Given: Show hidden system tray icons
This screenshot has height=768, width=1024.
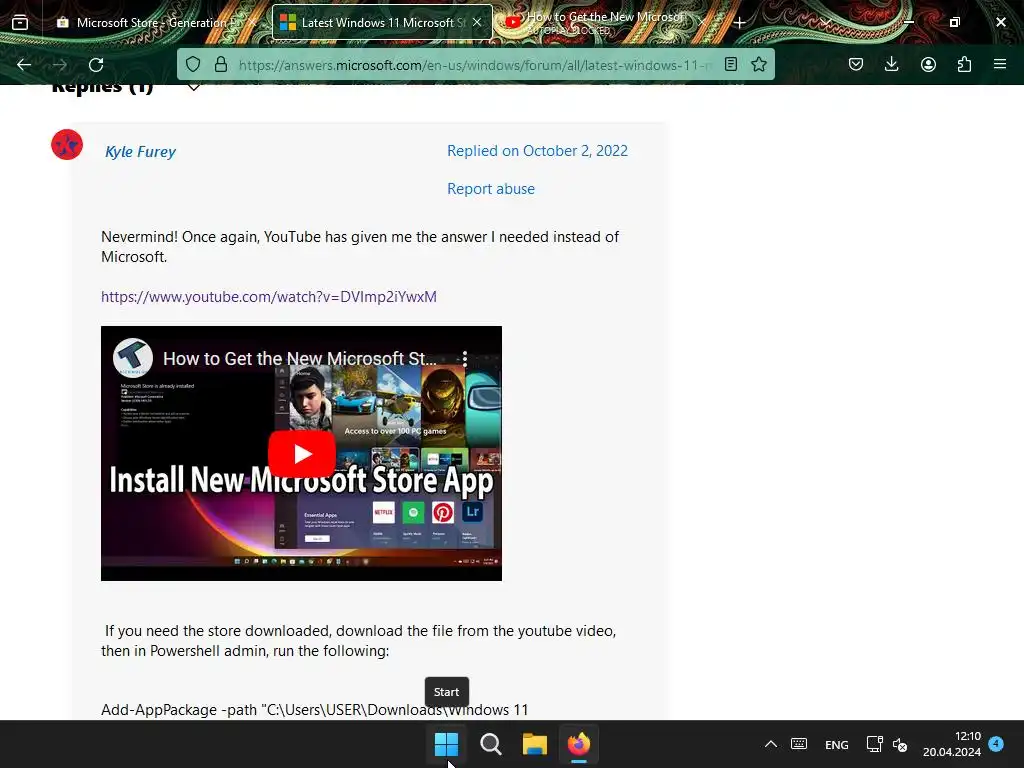Looking at the screenshot, I should coord(771,744).
